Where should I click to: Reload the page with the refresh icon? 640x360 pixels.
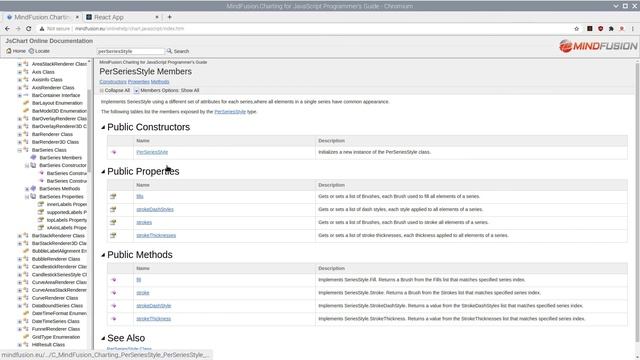click(29, 29)
